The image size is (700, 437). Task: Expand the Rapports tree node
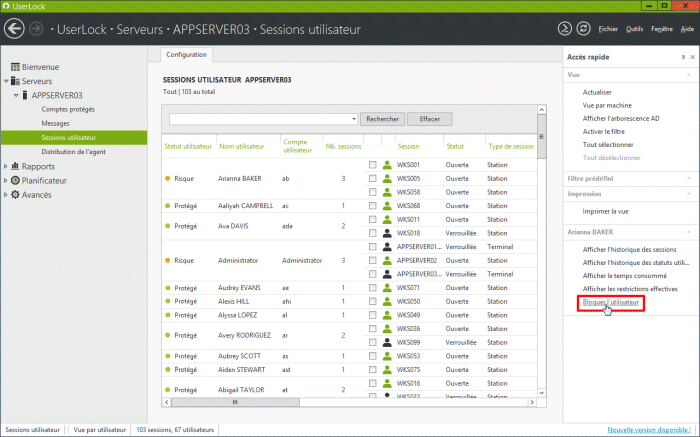pos(5,166)
